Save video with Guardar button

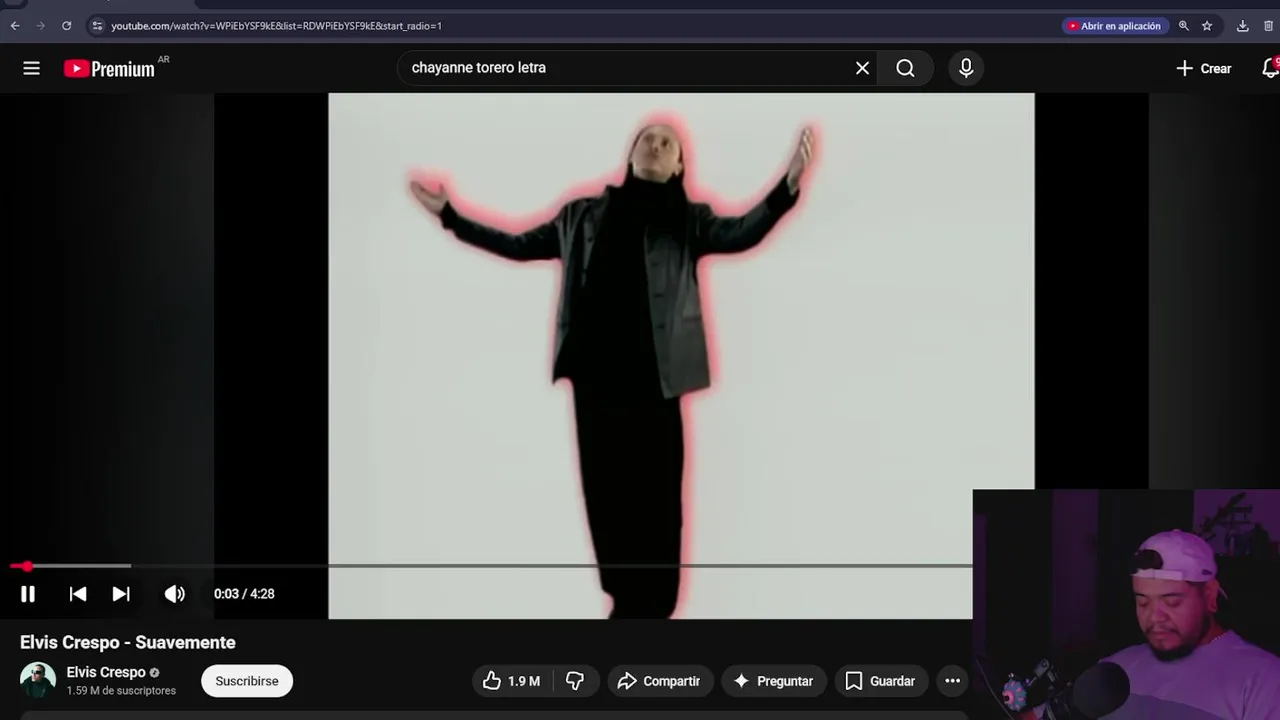pyautogui.click(x=881, y=681)
